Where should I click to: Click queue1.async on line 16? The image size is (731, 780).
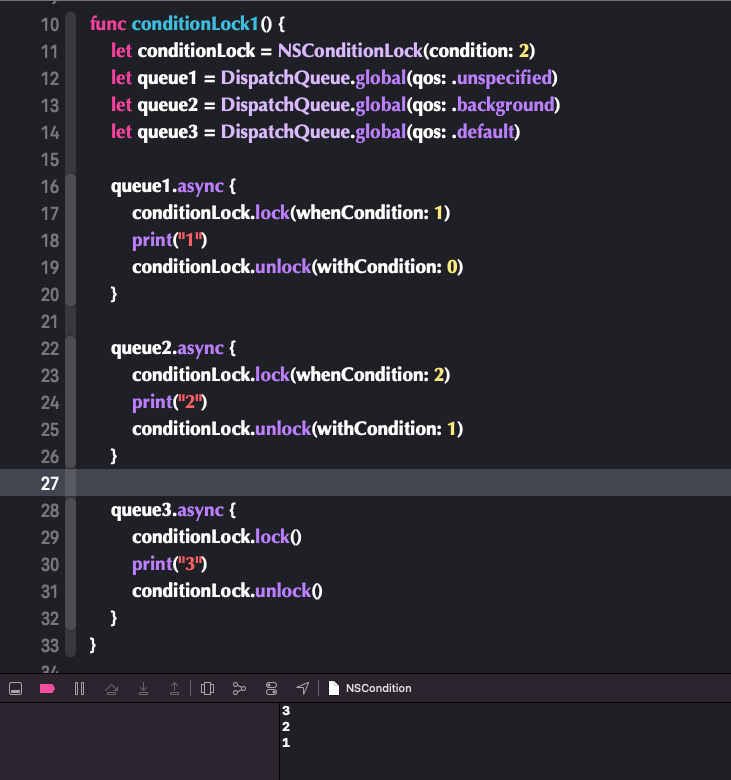[x=167, y=186]
